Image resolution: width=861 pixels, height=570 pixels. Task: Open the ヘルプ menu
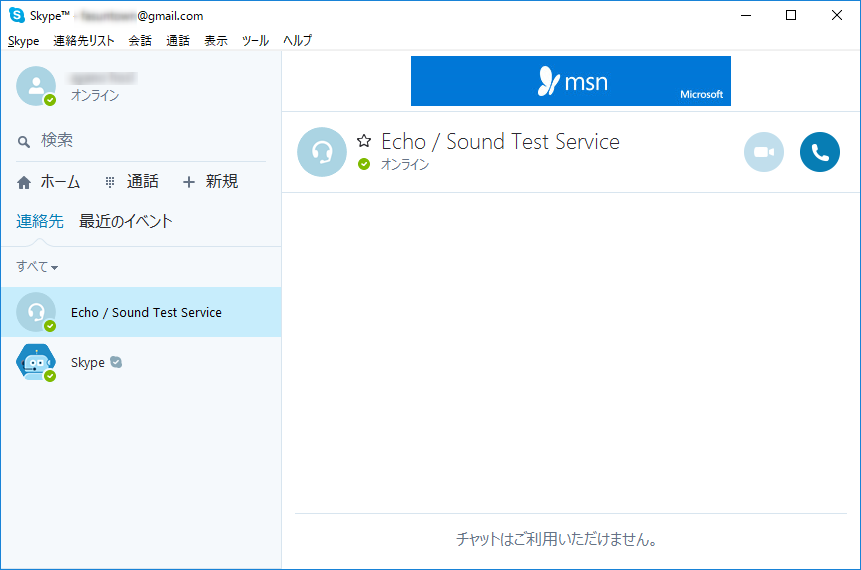tap(297, 41)
